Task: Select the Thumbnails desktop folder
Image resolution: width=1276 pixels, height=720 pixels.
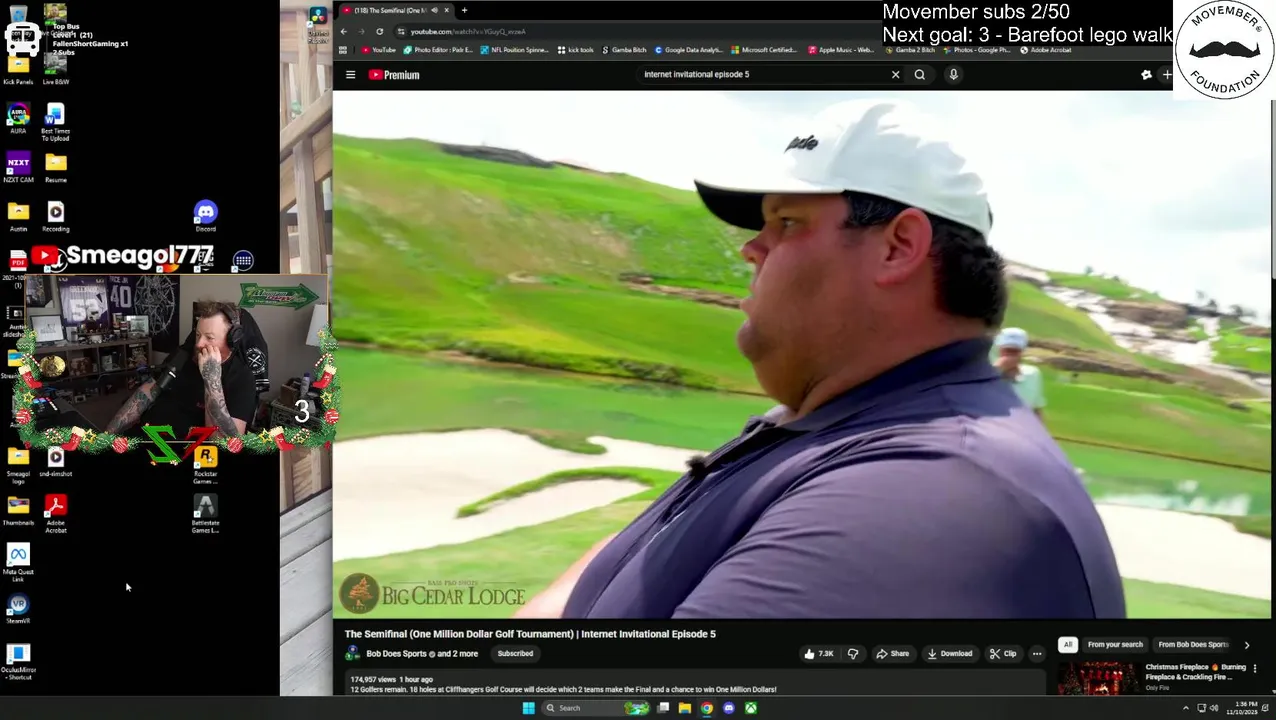Action: click(x=18, y=511)
